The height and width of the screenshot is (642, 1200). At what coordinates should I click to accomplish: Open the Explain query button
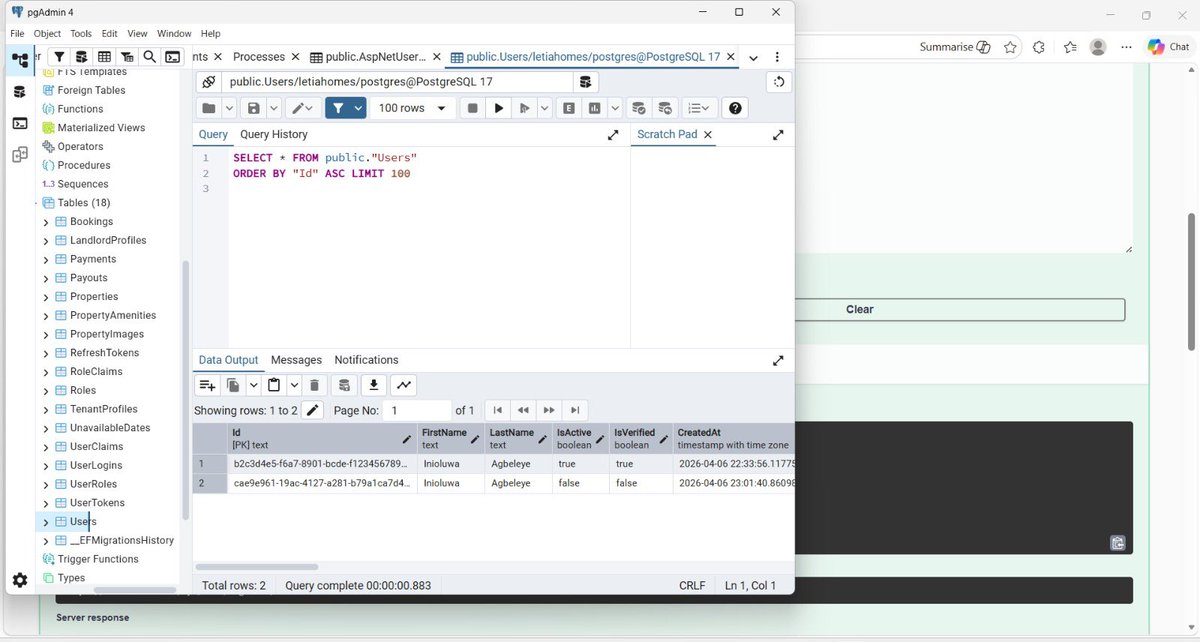[569, 108]
